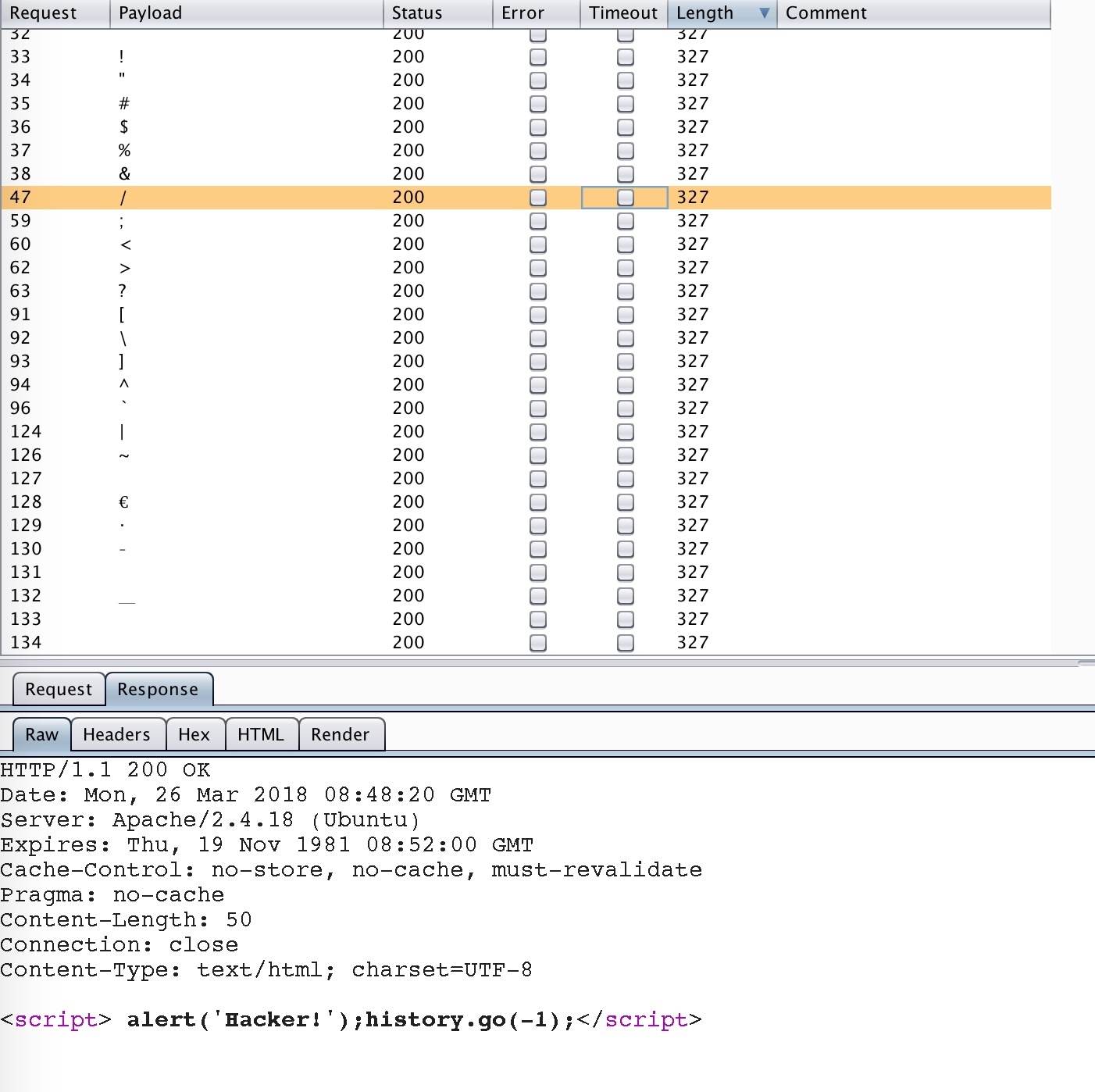1095x1092 pixels.
Task: Switch to the Request tab
Action: click(x=59, y=689)
